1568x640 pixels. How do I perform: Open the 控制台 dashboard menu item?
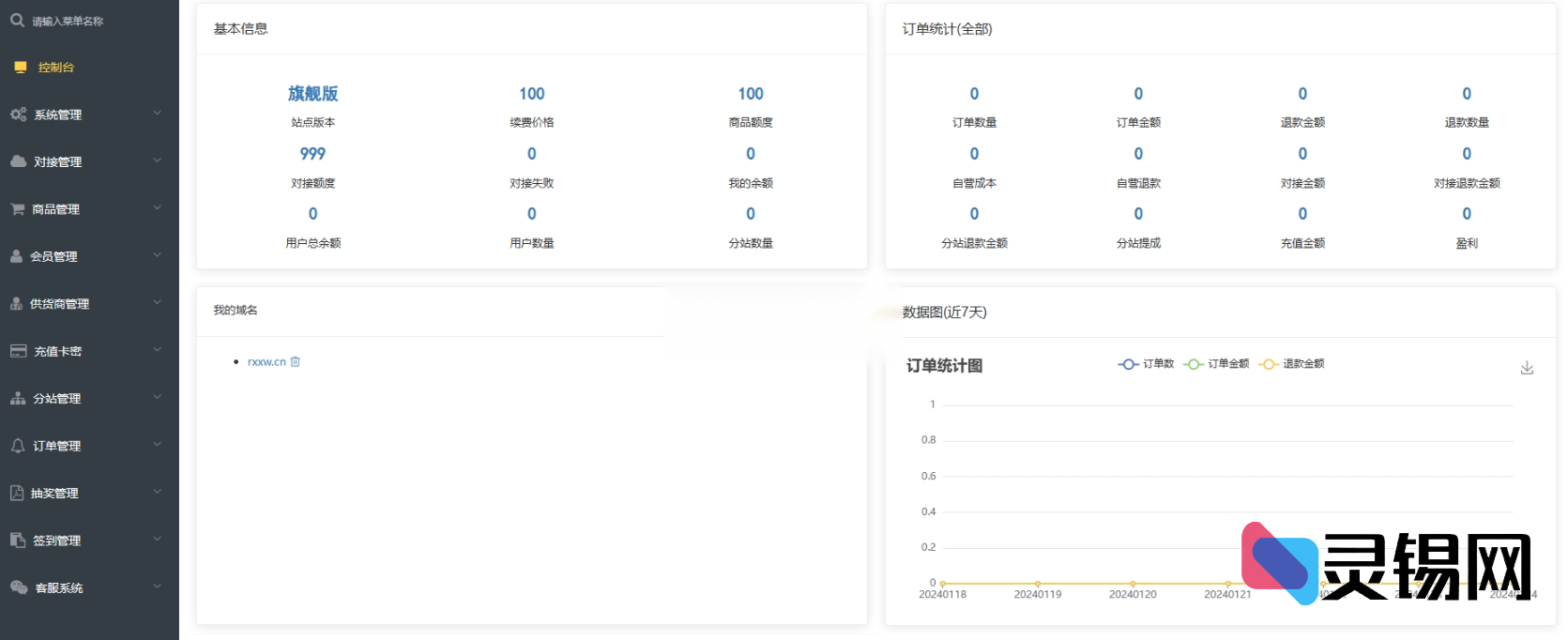coord(55,68)
